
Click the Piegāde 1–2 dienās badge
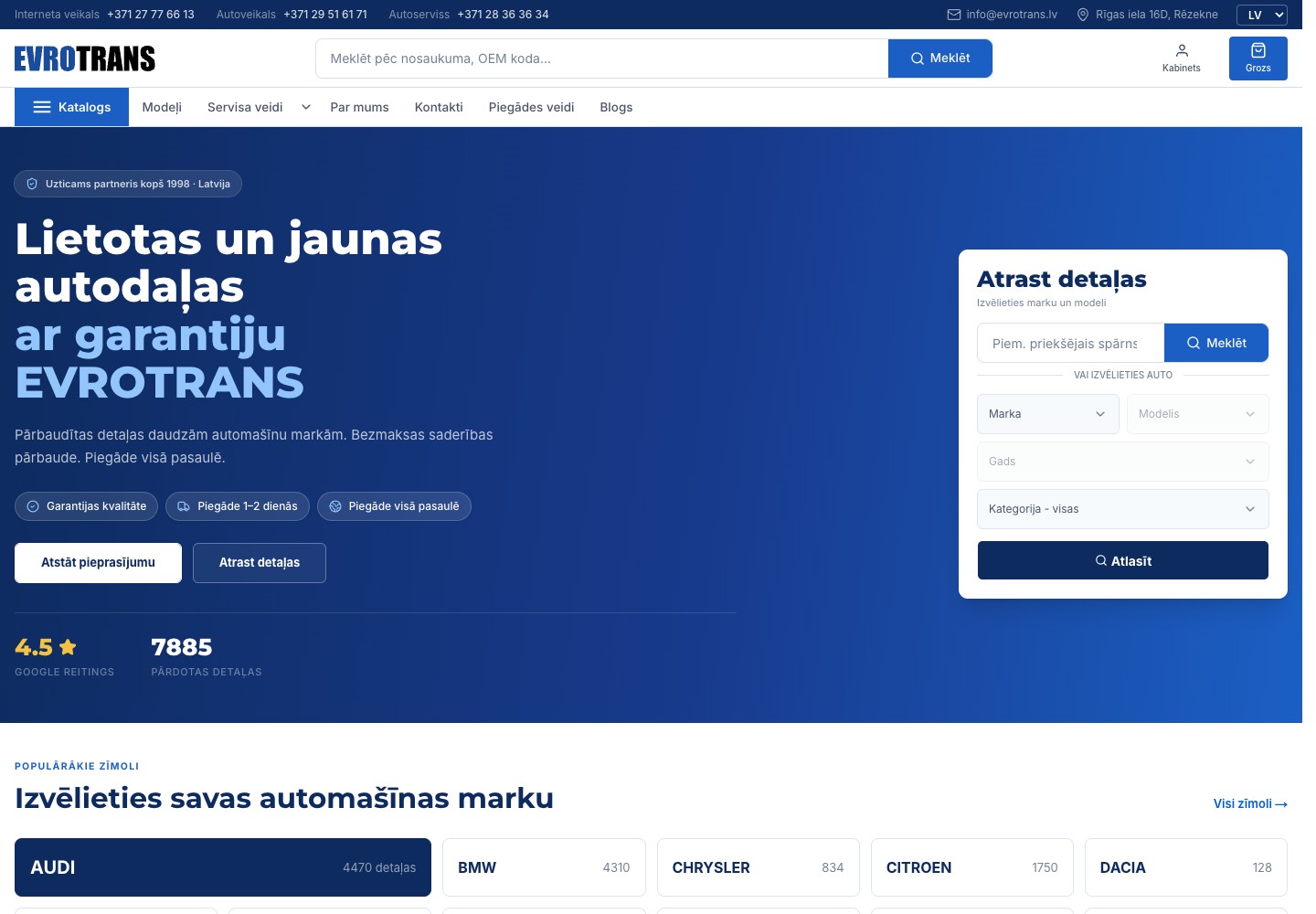click(x=238, y=506)
